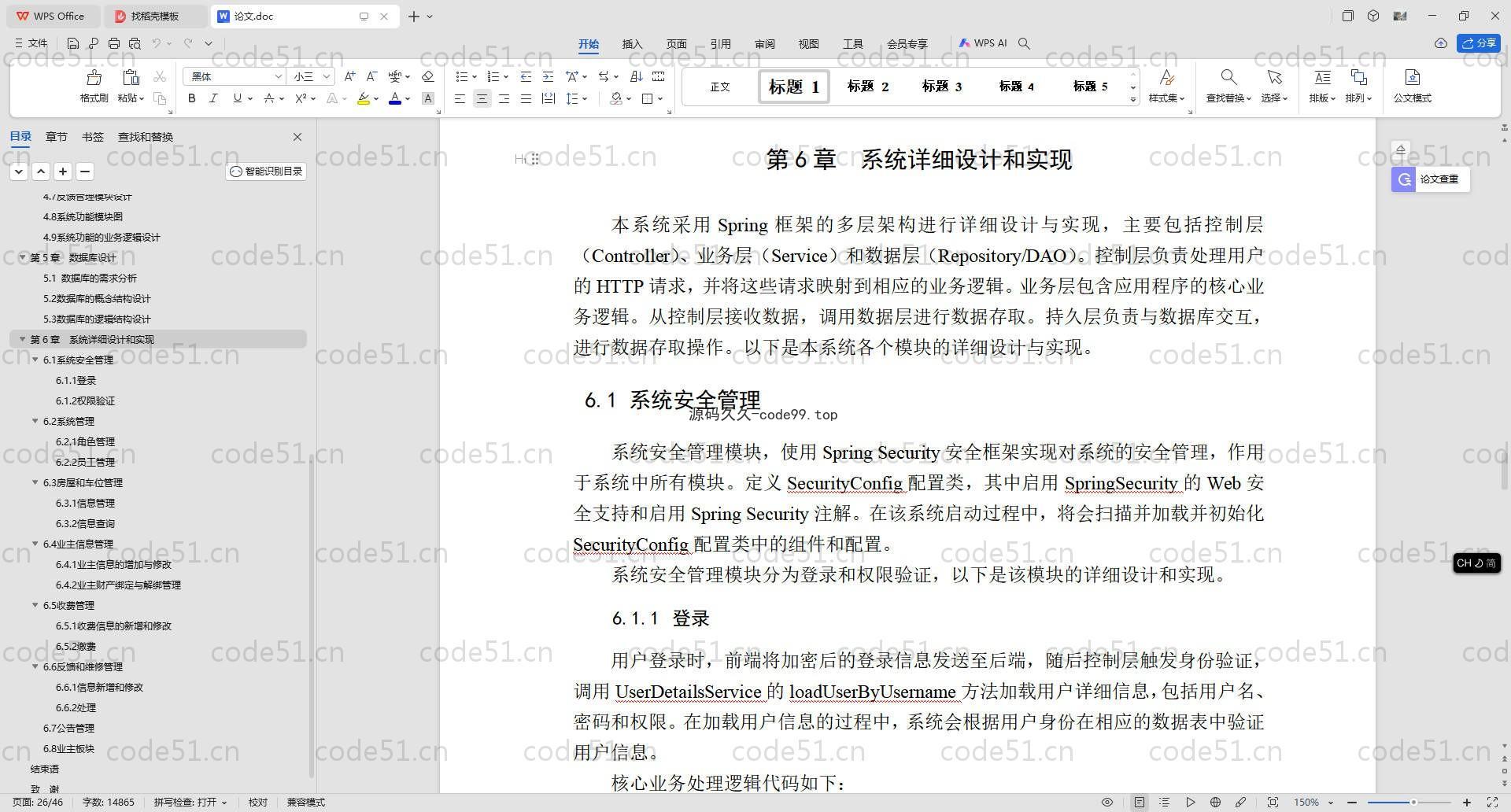Click the Paste clipboard icon
This screenshot has width=1511, height=812.
click(x=131, y=77)
